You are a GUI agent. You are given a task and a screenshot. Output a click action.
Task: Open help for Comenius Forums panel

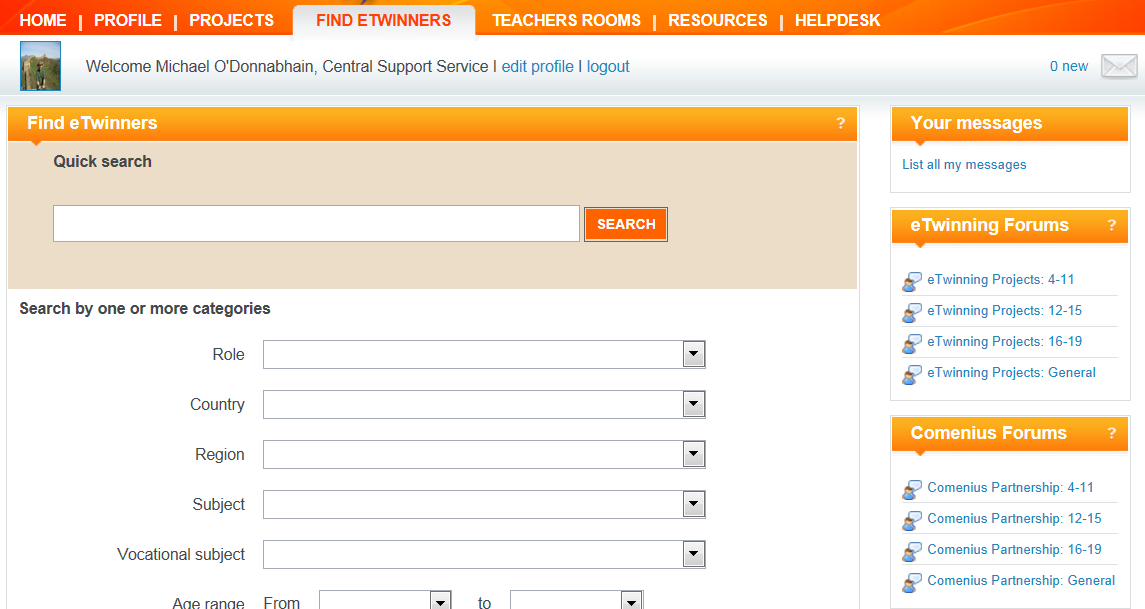click(x=1111, y=434)
